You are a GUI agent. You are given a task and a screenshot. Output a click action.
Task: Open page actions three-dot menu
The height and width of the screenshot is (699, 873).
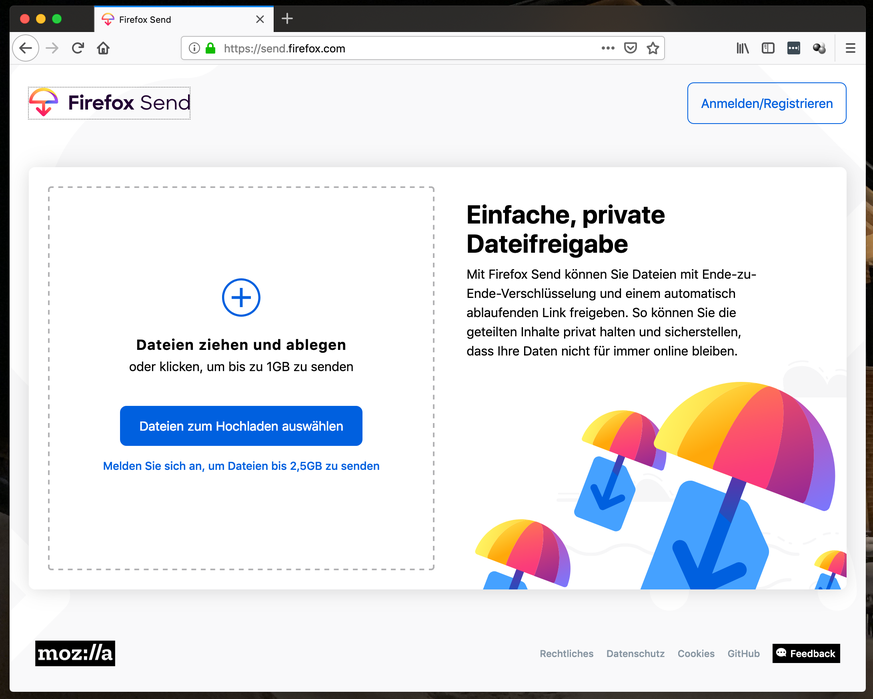click(608, 48)
